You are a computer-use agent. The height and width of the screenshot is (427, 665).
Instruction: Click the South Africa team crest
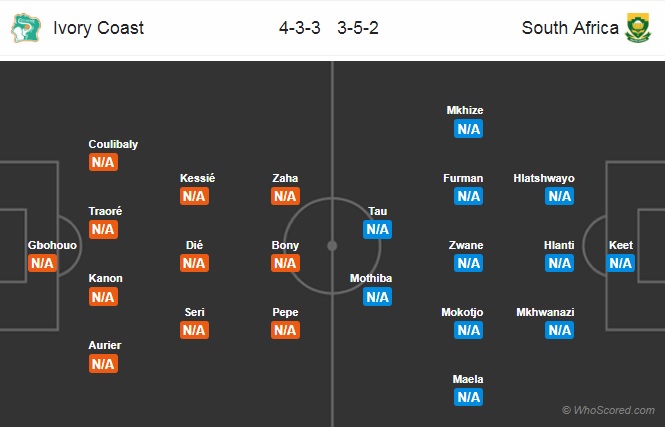click(638, 28)
